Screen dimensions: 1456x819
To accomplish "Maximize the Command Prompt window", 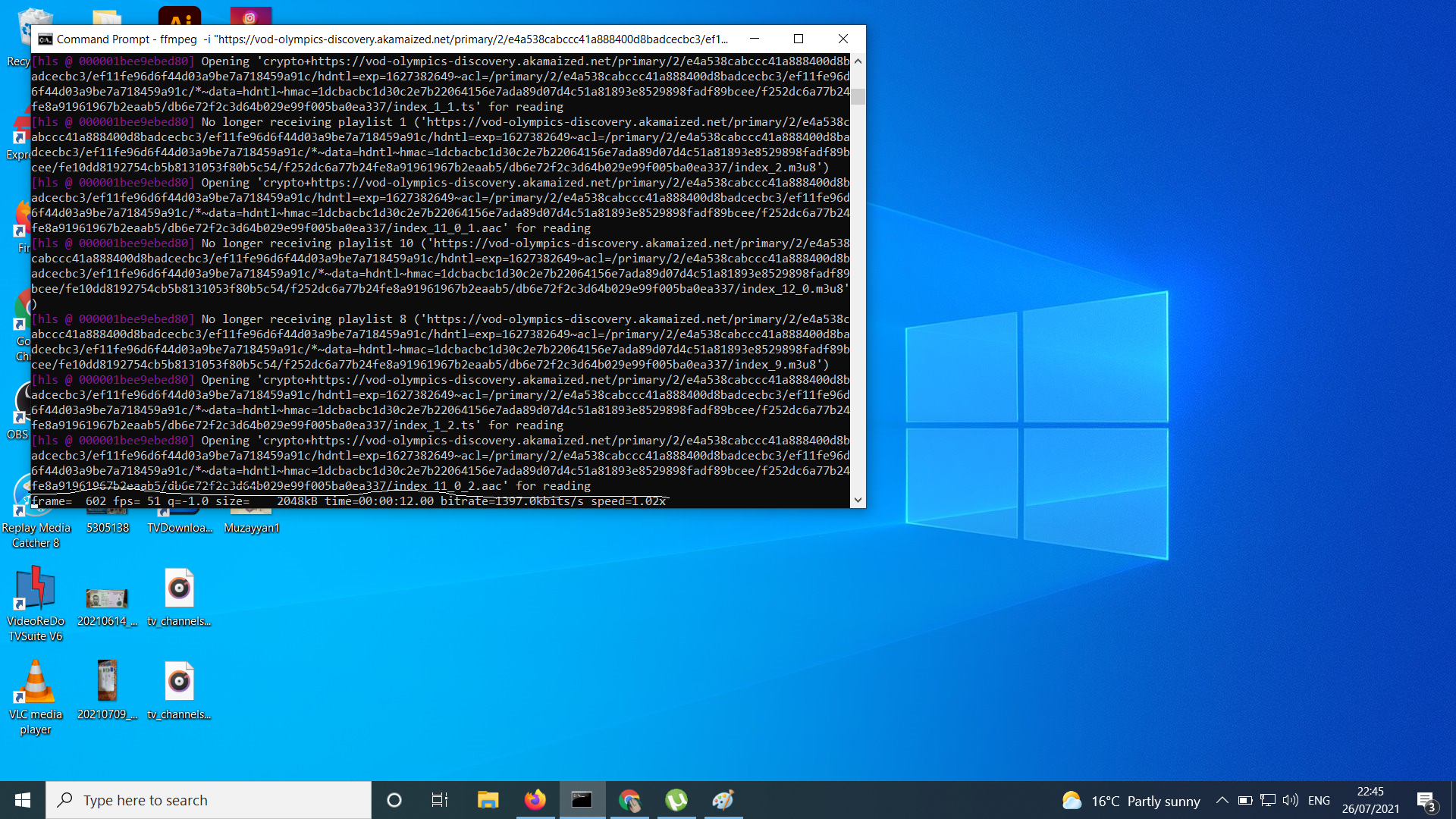I will pyautogui.click(x=799, y=39).
